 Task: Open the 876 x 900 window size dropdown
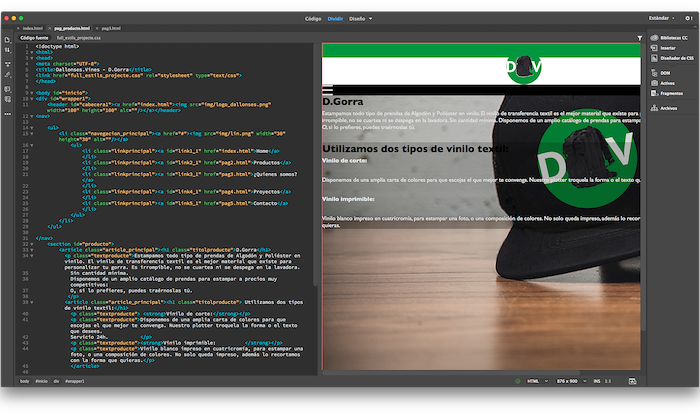click(x=571, y=381)
